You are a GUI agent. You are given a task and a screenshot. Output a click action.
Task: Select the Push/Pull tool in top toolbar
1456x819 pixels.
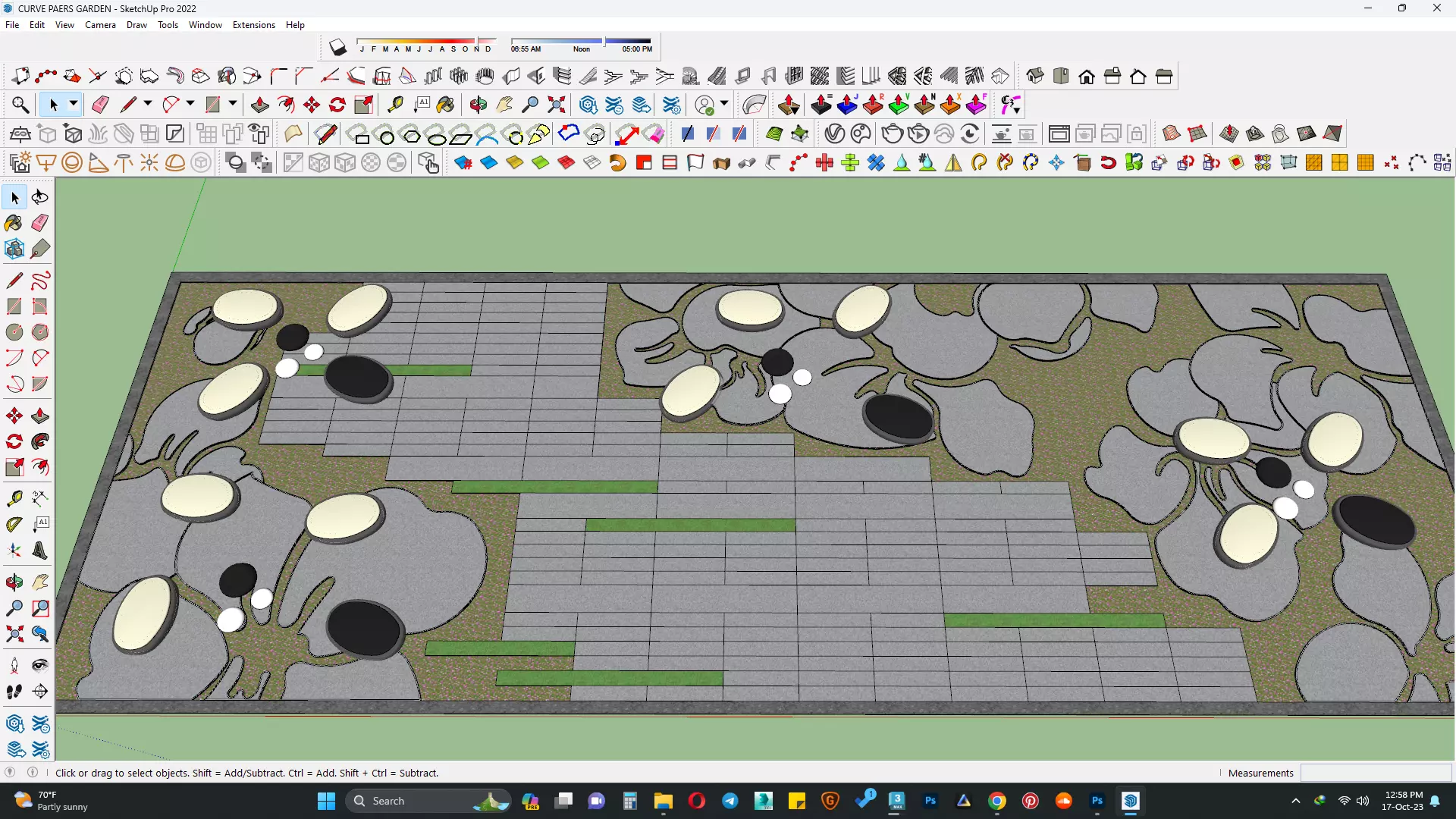260,105
